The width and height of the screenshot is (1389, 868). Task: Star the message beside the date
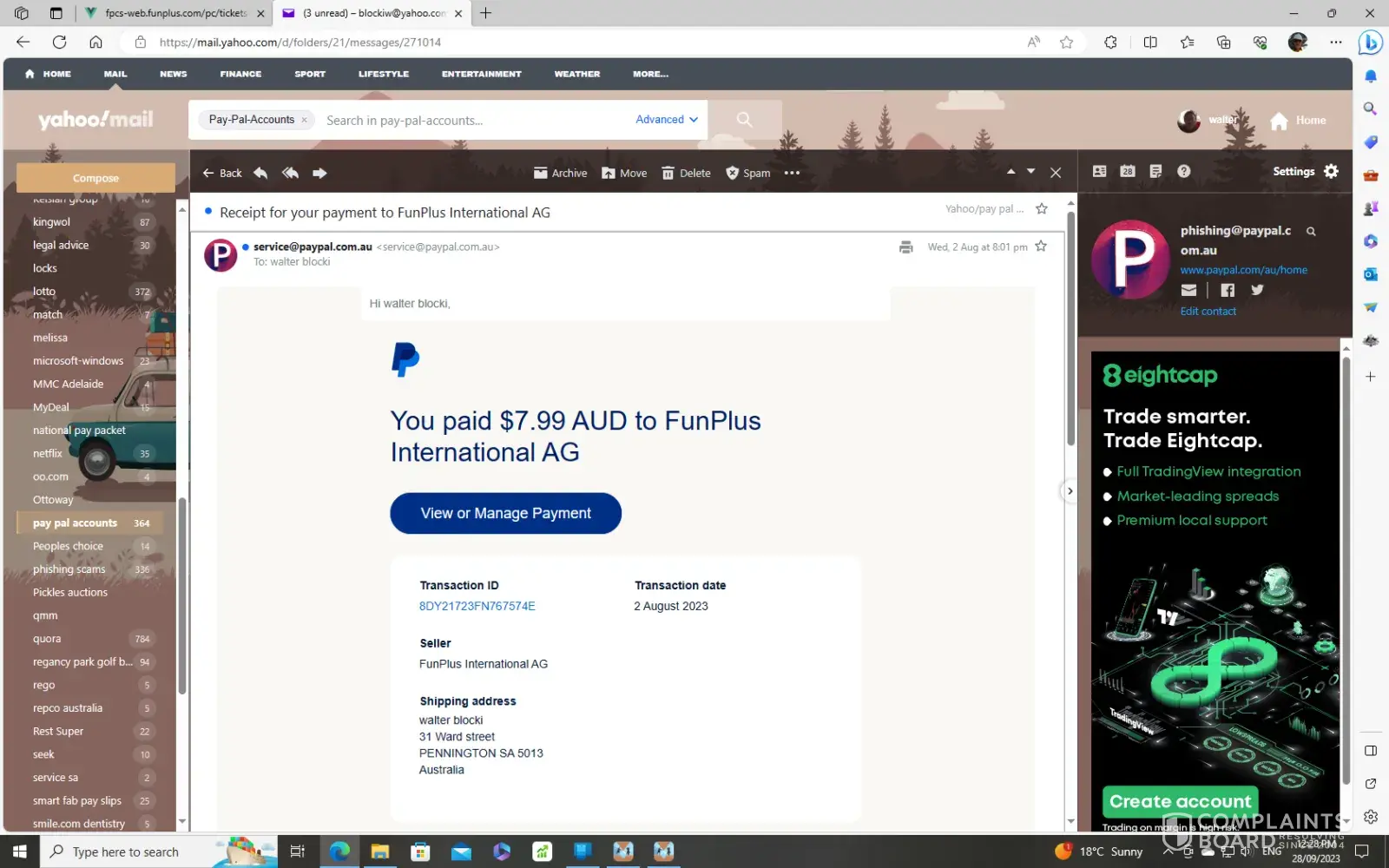[1041, 247]
